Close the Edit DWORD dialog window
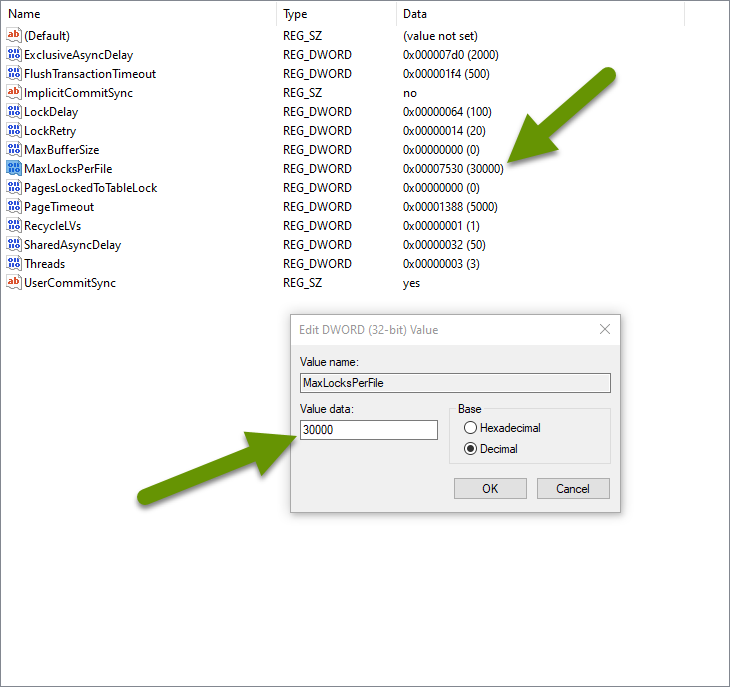 [x=604, y=330]
